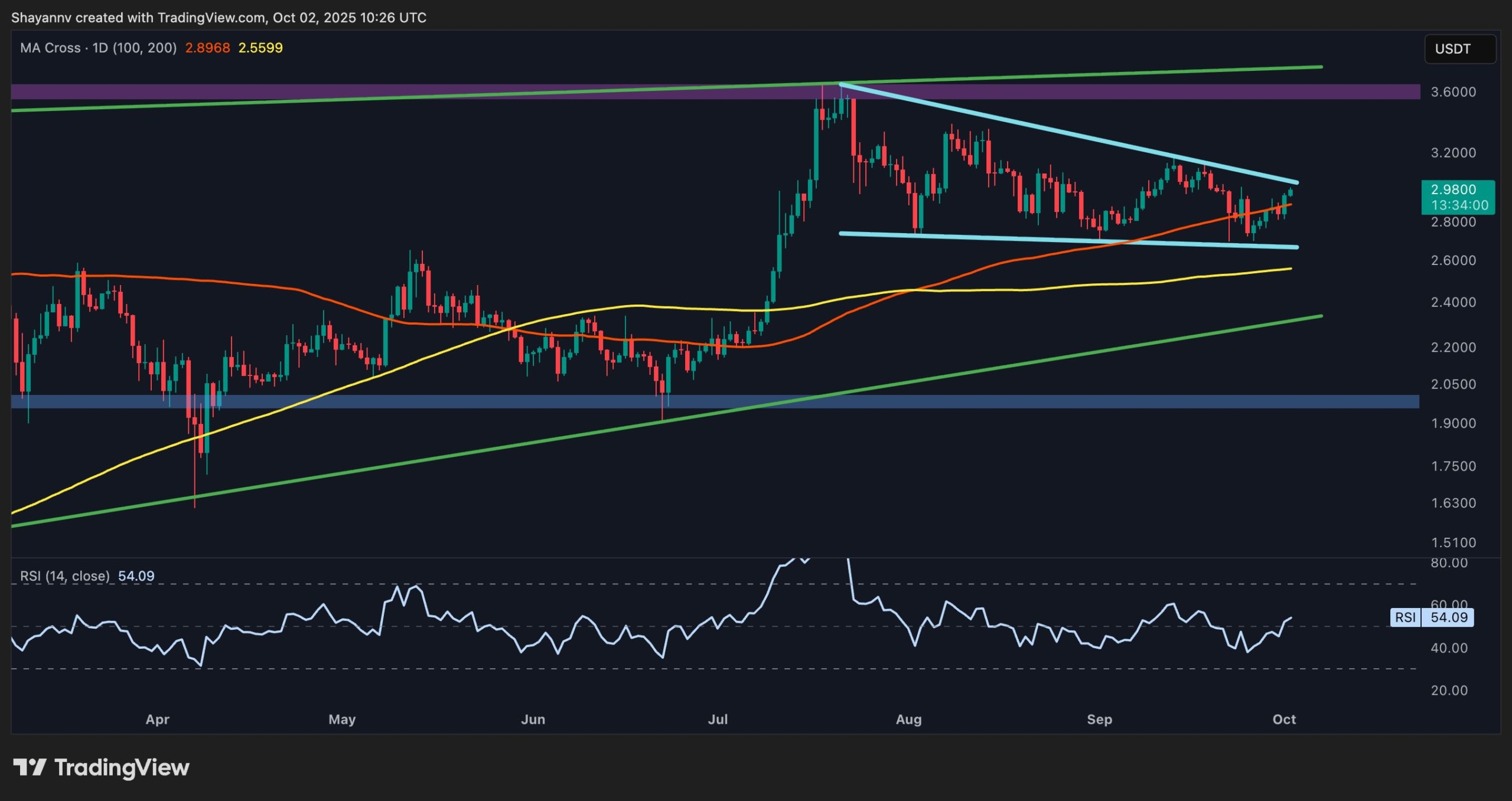Click the Shayannv TradingView.com attribution link
This screenshot has width=1512, height=801.
(219, 17)
